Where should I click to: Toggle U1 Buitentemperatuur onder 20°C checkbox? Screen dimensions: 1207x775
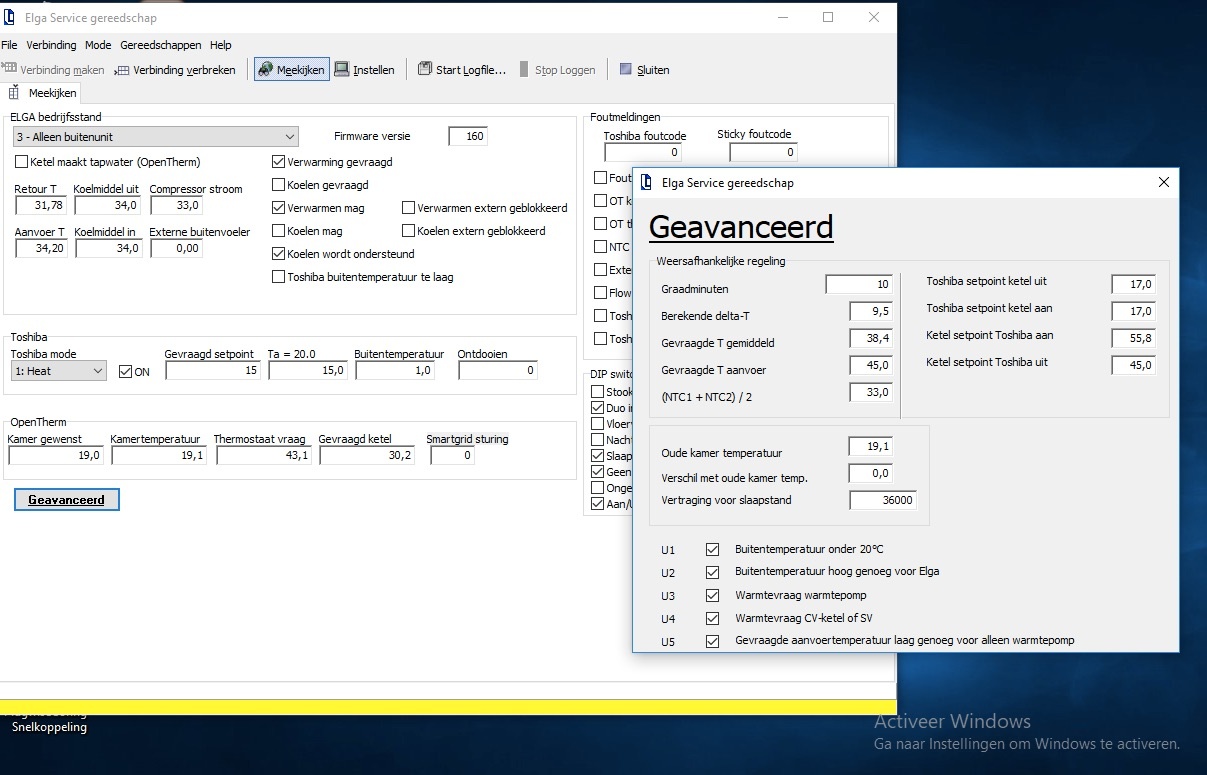click(x=713, y=549)
